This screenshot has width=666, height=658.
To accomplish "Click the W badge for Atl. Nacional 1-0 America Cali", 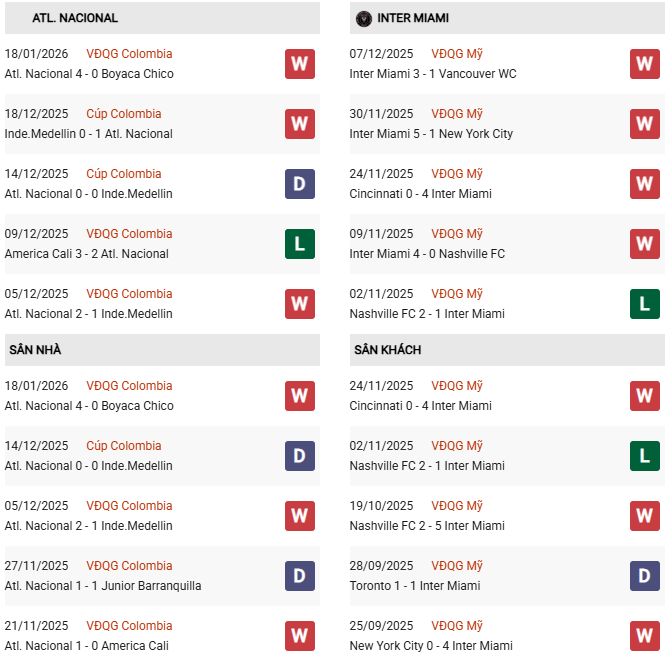I will click(299, 636).
